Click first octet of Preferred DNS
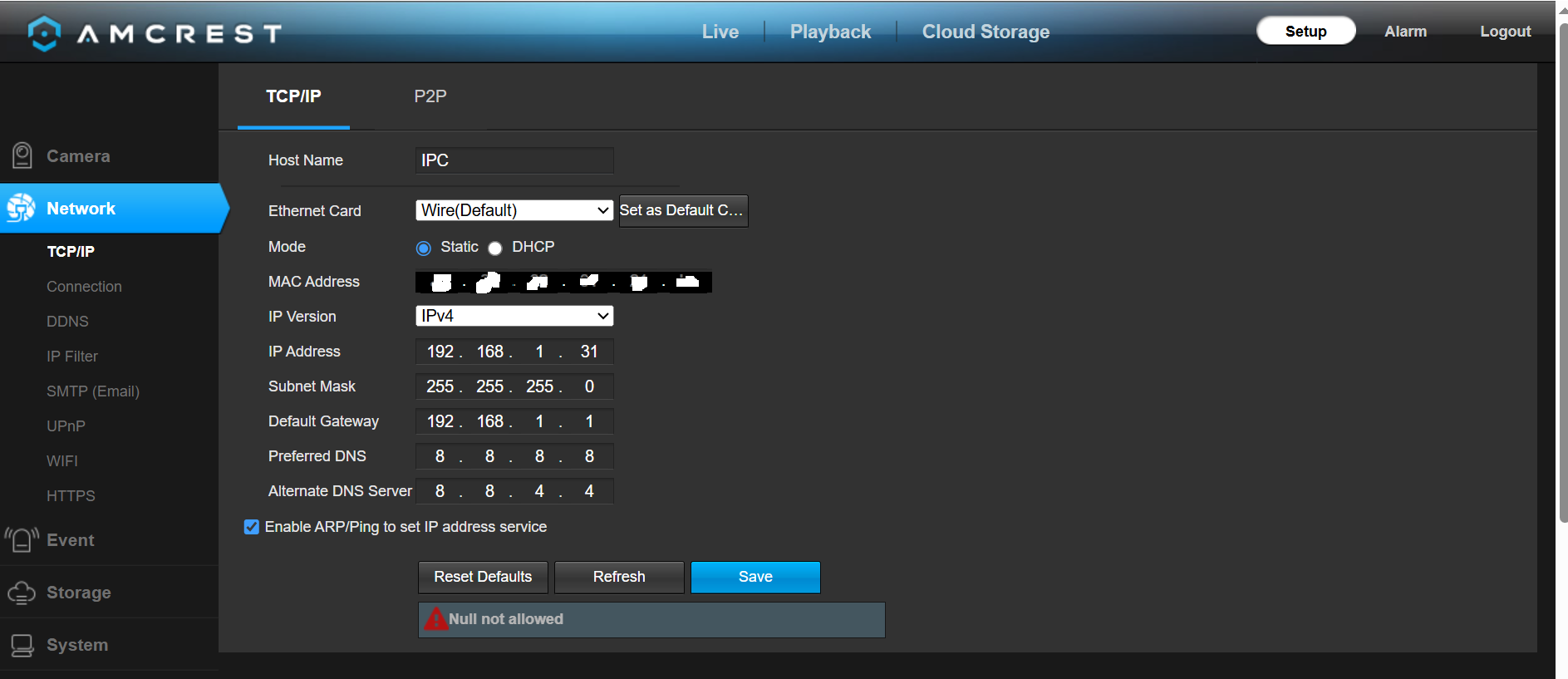This screenshot has height=679, width=1568. coord(440,456)
